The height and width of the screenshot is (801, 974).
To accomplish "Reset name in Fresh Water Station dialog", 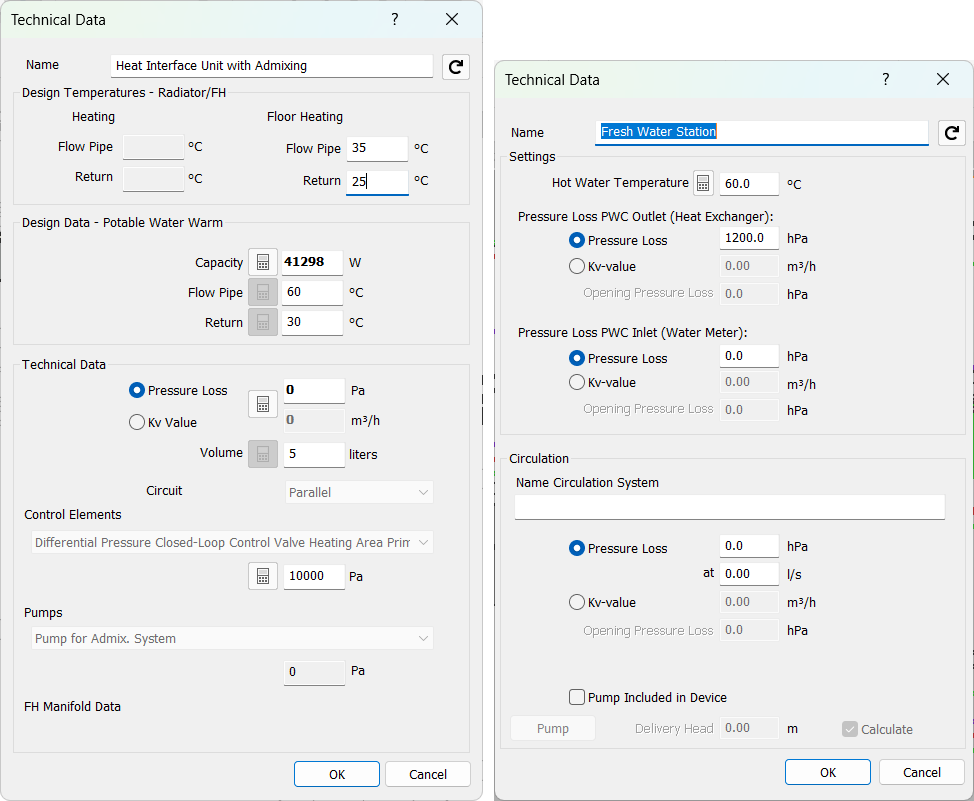I will pos(951,132).
